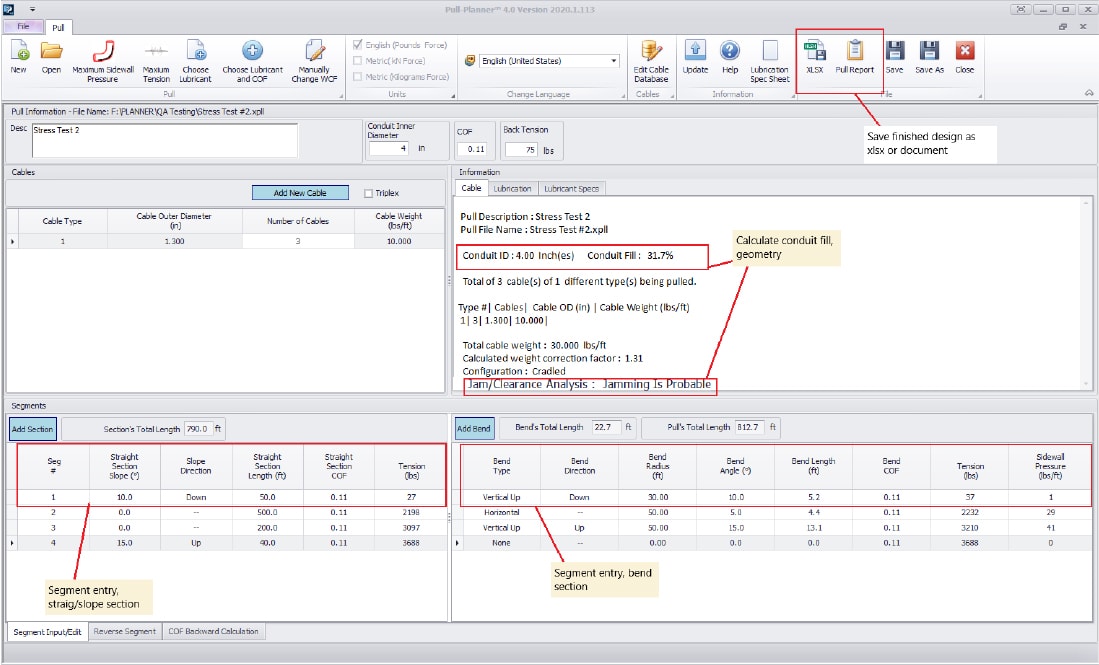Select segment 4 row indicator arrow
The image size is (1099, 665).
(12, 543)
